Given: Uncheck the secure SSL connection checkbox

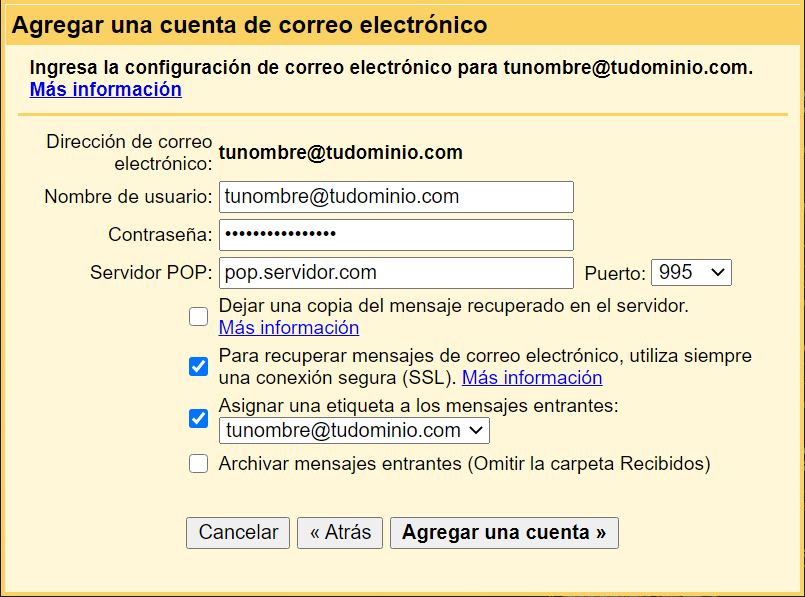Looking at the screenshot, I should [198, 367].
